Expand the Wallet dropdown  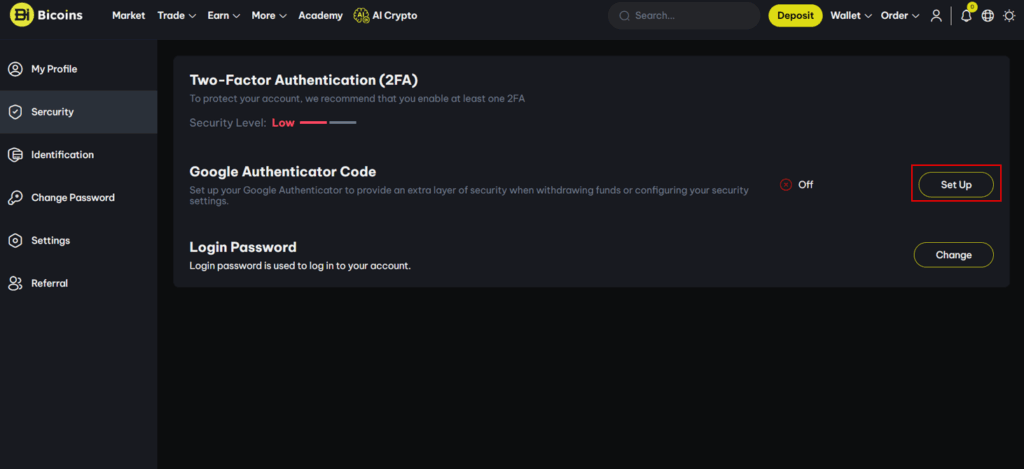[x=851, y=16]
